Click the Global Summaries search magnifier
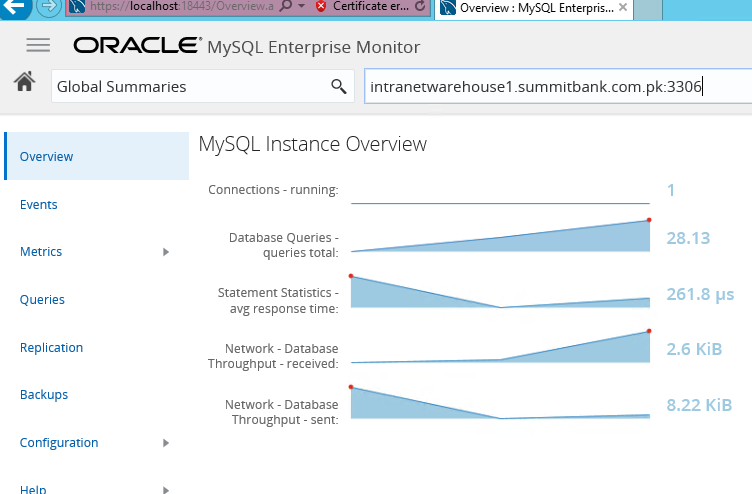 click(x=339, y=86)
